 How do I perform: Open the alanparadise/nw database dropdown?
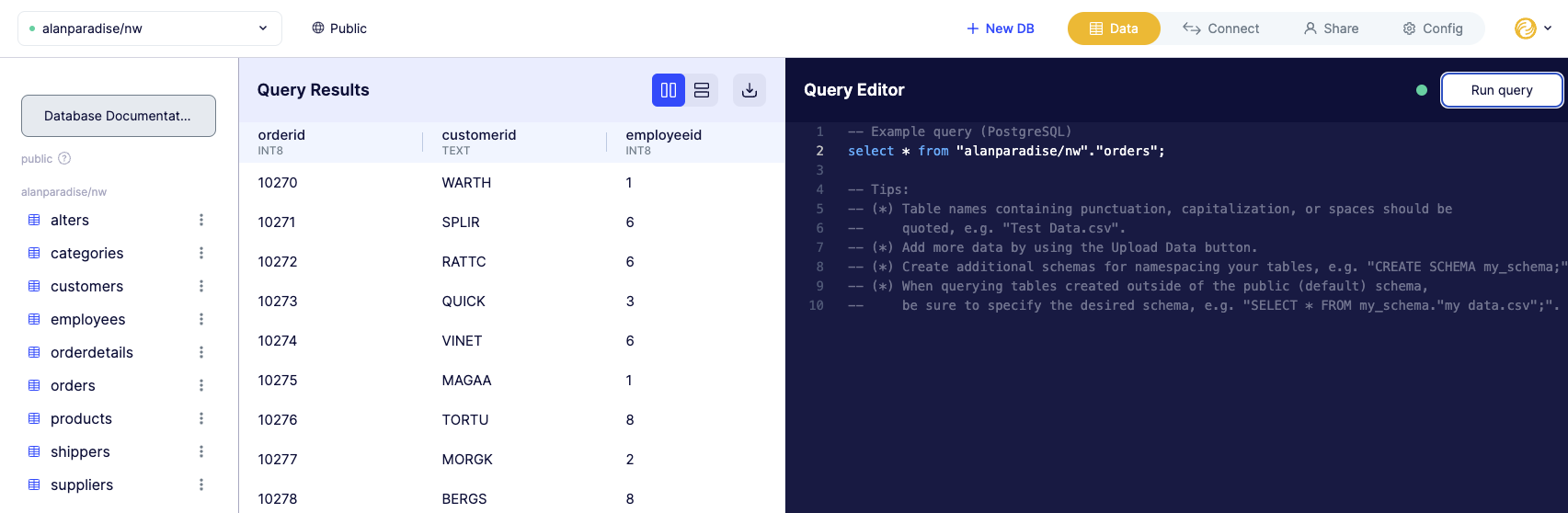tap(150, 28)
